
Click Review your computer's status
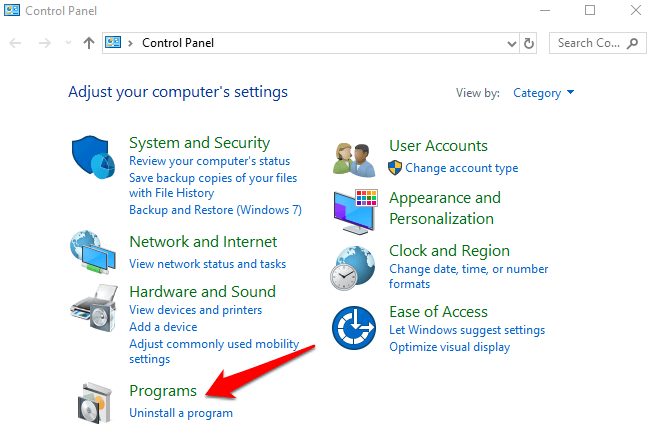pos(209,161)
